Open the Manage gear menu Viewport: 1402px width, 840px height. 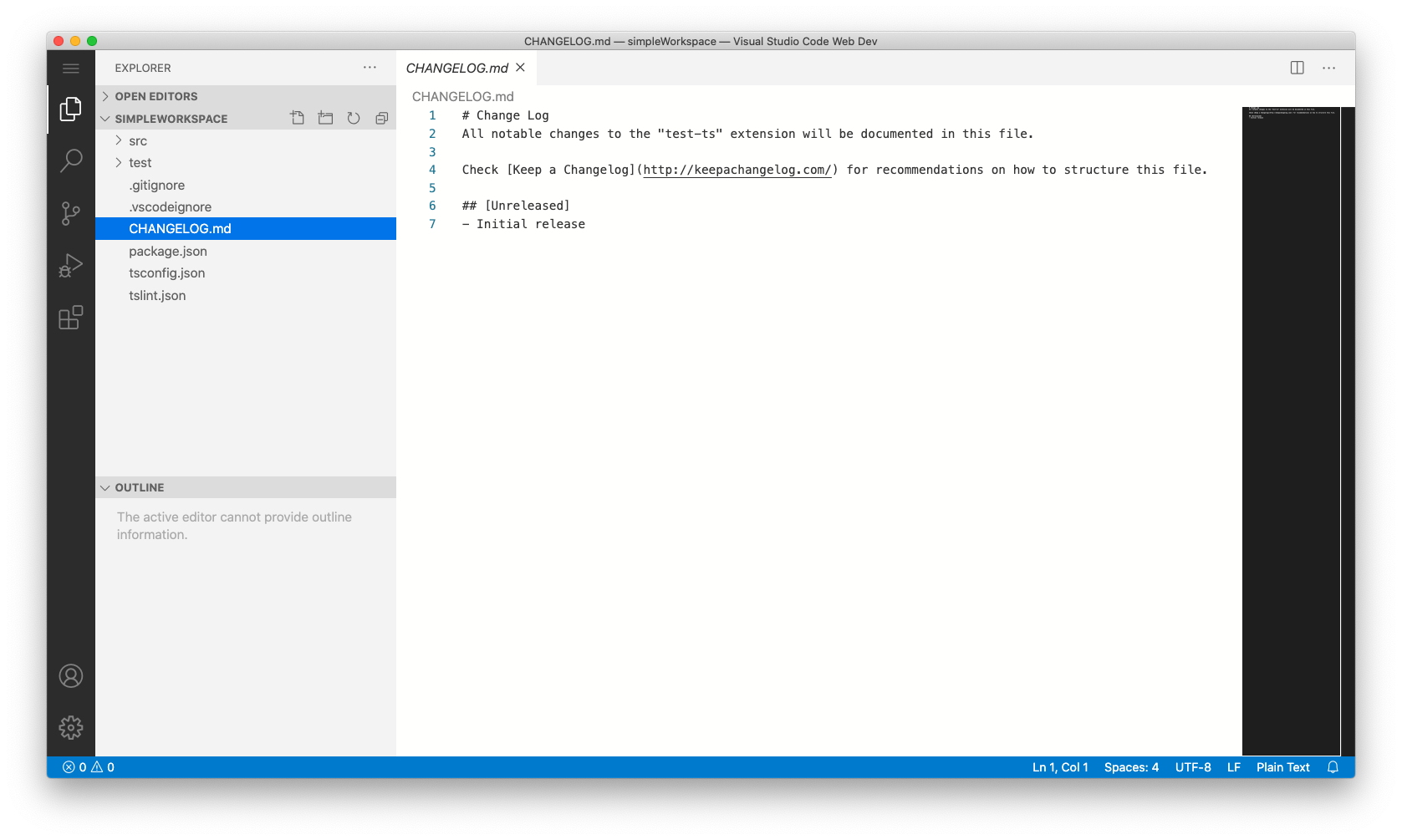[71, 727]
